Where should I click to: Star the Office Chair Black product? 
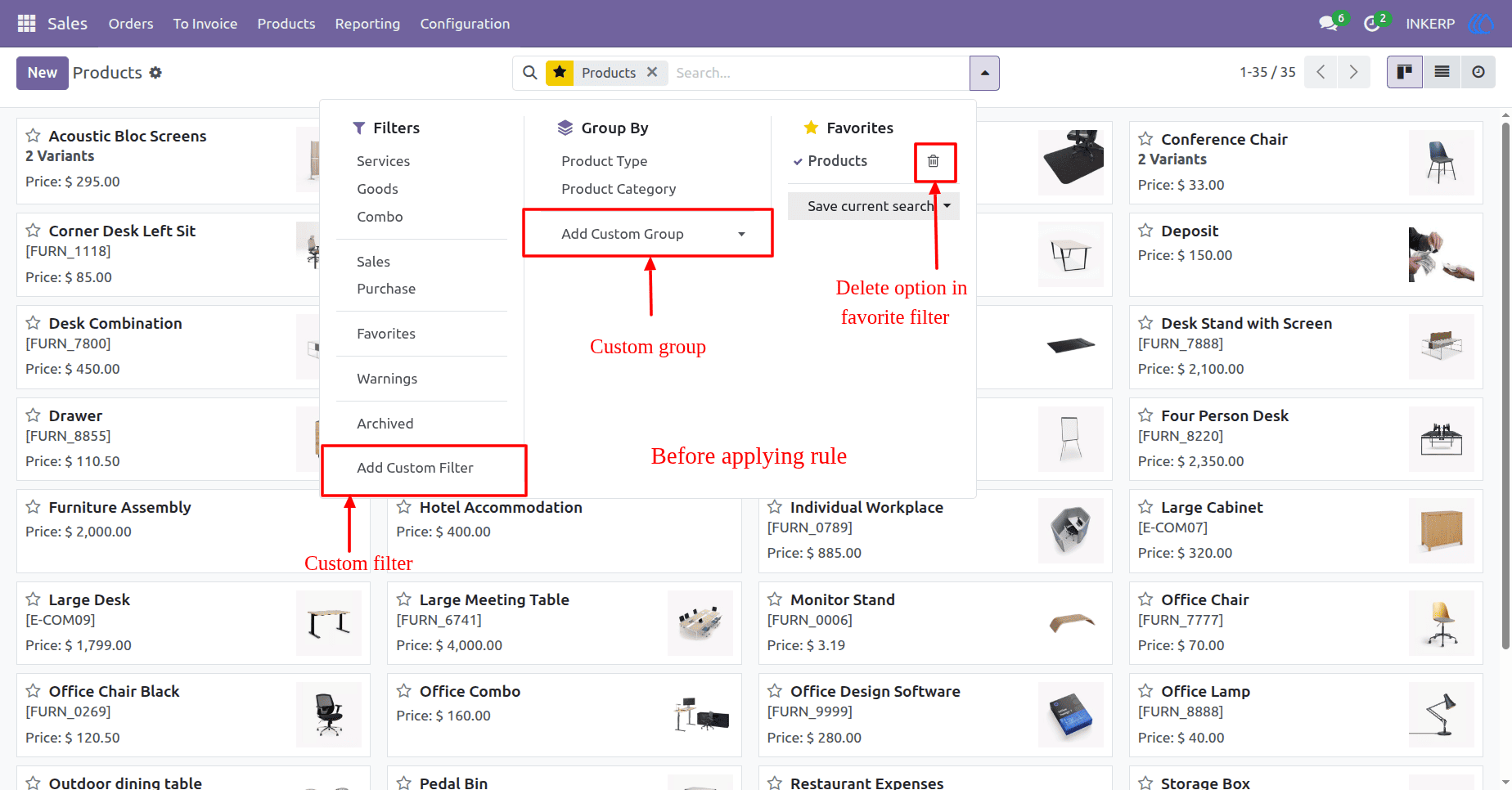tap(33, 691)
